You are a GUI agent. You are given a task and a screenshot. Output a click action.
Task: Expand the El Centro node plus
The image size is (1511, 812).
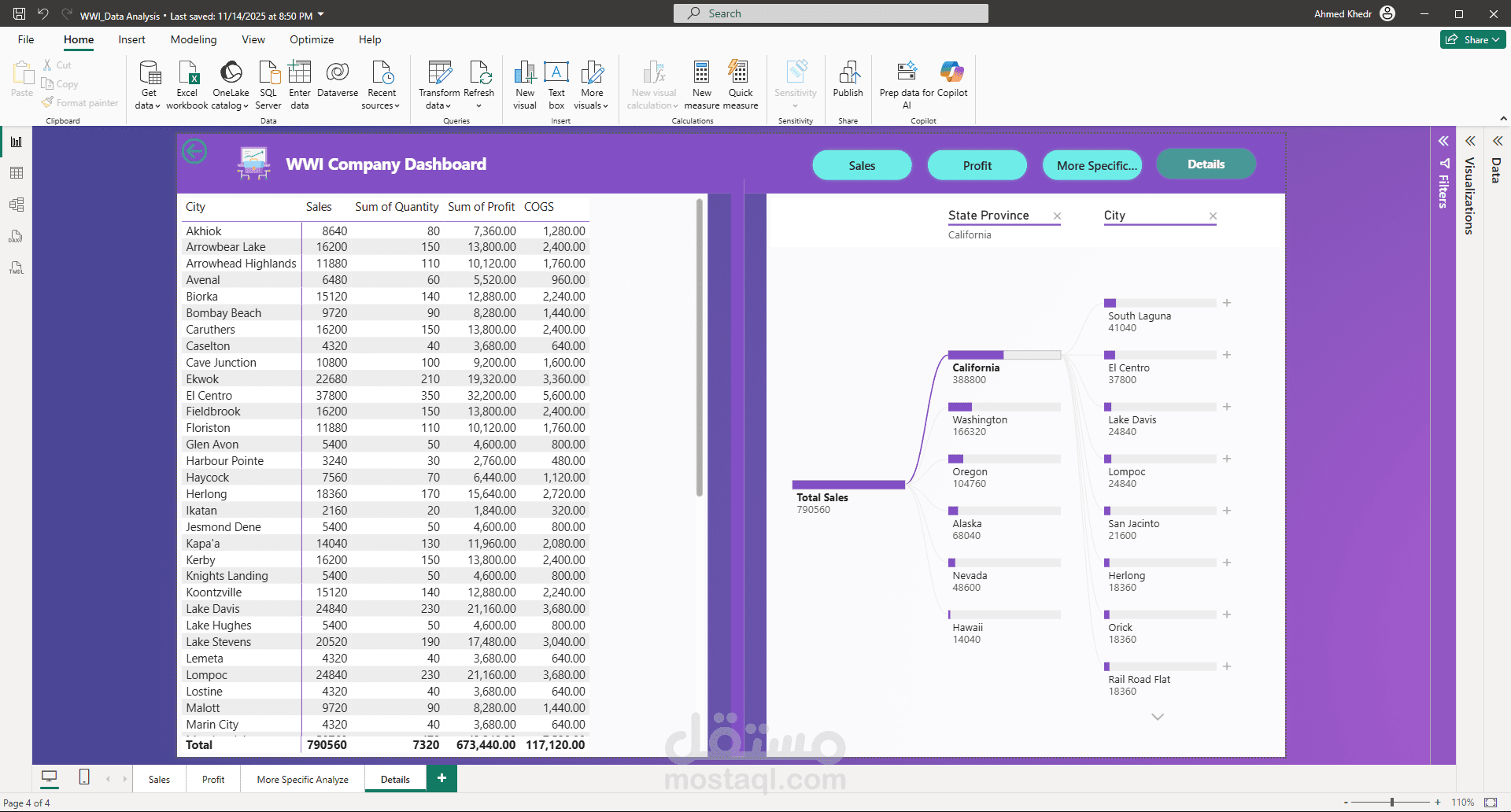click(1227, 355)
